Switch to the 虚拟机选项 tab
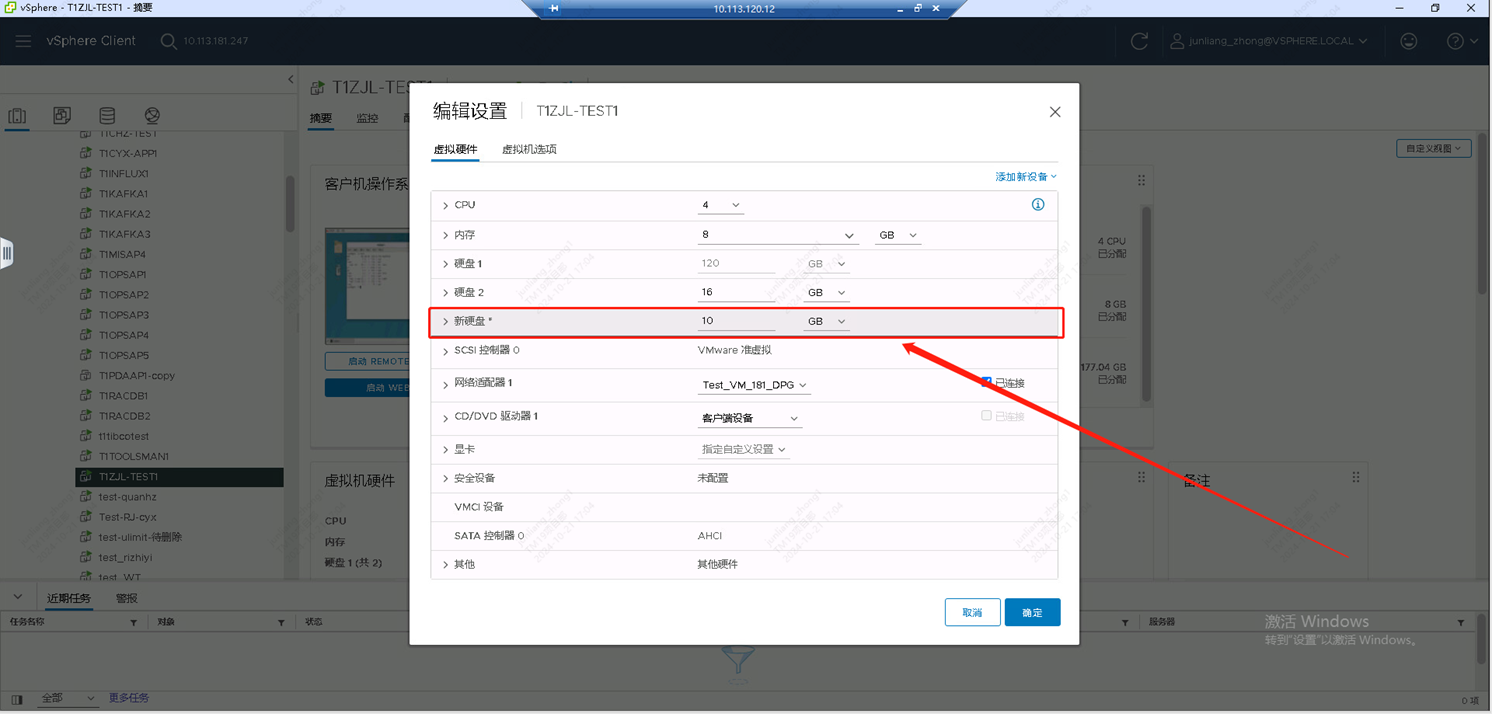 529,149
